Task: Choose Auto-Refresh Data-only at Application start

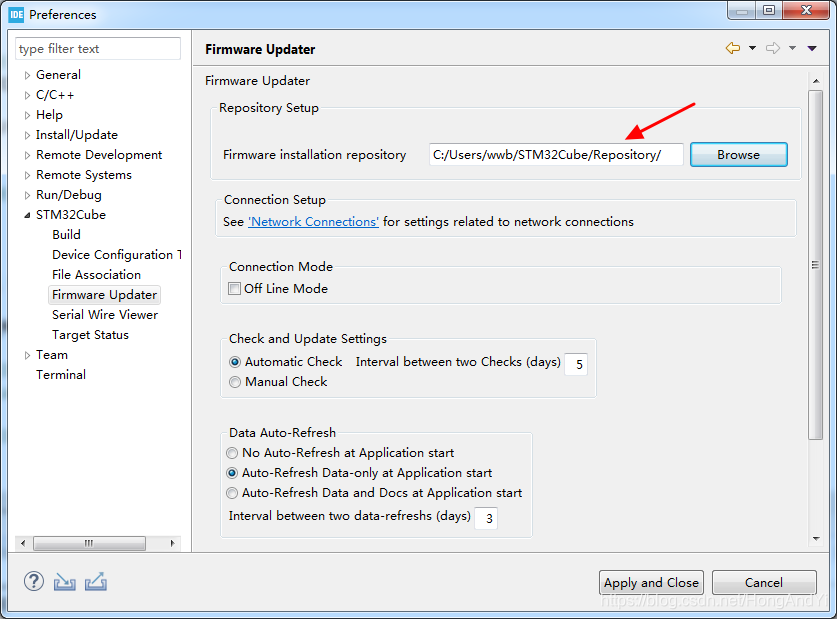Action: [232, 473]
